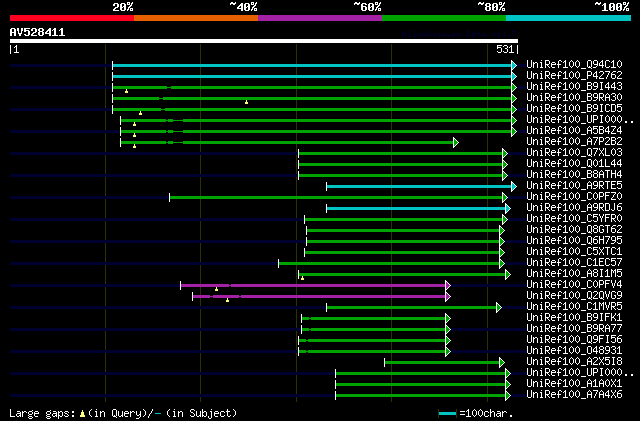Click the yellow gap marker under A7P2B2 alignment
Screen dimensions: 640x421
coord(134,146)
